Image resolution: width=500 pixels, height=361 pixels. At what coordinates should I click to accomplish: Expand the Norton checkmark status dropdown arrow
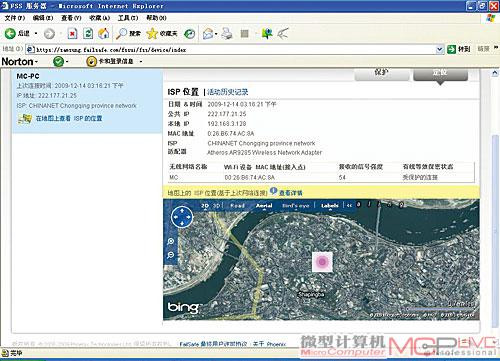pyautogui.click(x=67, y=62)
